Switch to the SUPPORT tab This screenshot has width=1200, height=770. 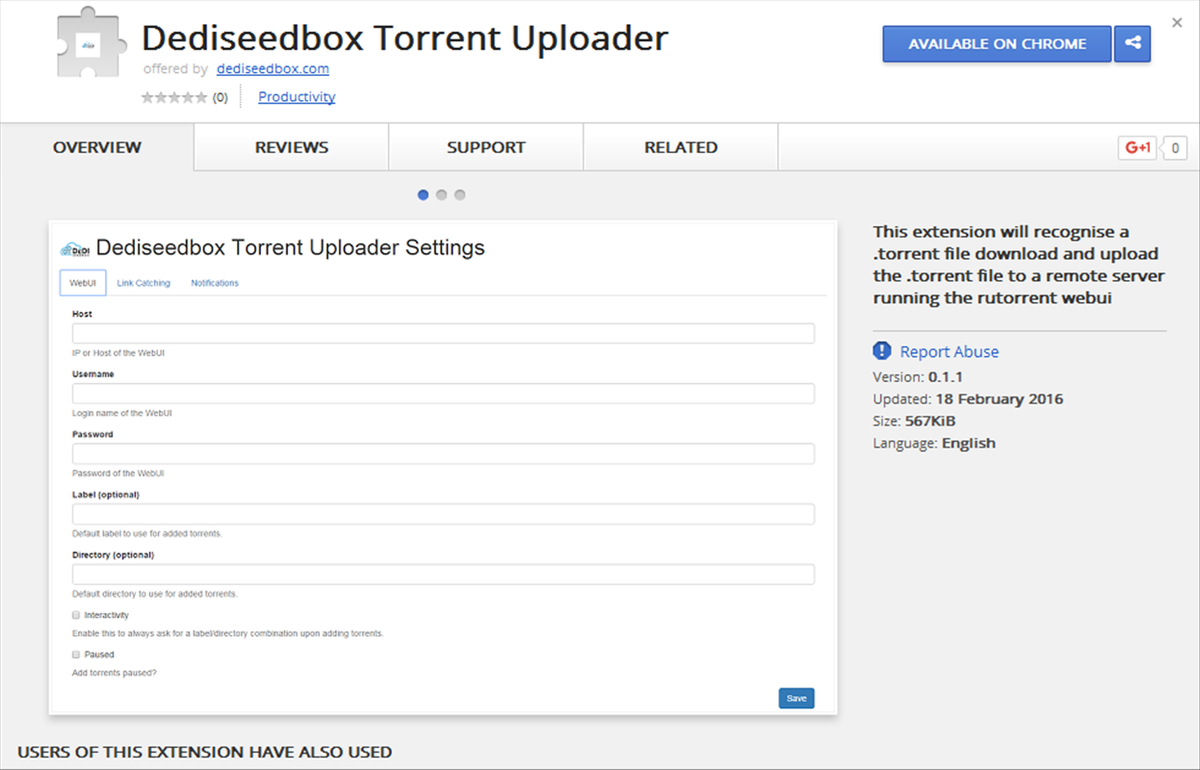486,147
